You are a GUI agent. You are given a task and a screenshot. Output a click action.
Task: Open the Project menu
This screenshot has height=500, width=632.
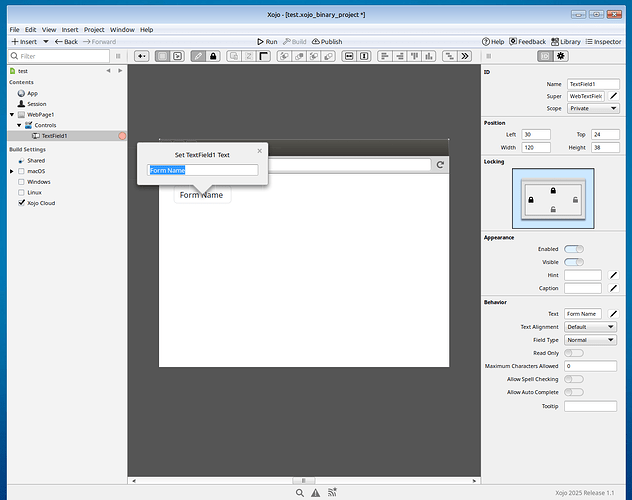pyautogui.click(x=94, y=29)
